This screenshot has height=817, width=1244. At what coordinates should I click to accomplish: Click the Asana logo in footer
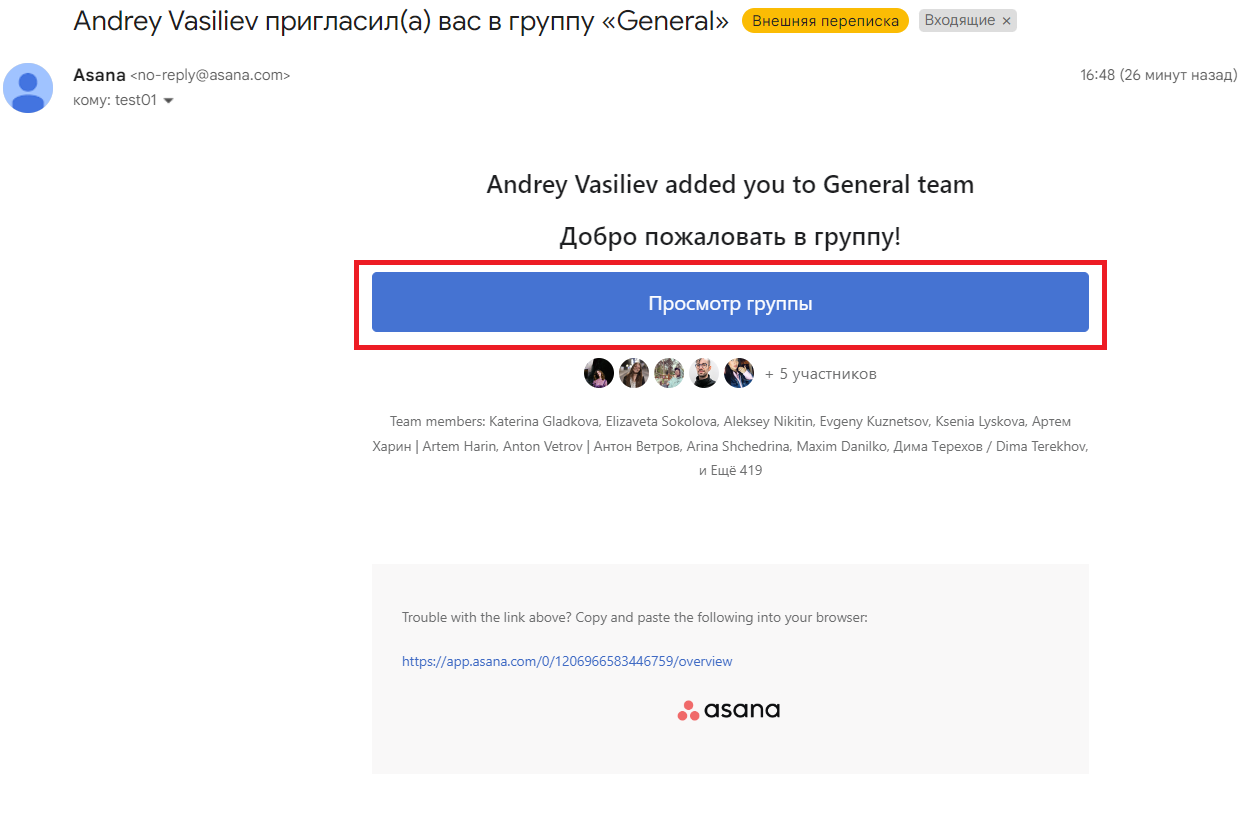[729, 711]
